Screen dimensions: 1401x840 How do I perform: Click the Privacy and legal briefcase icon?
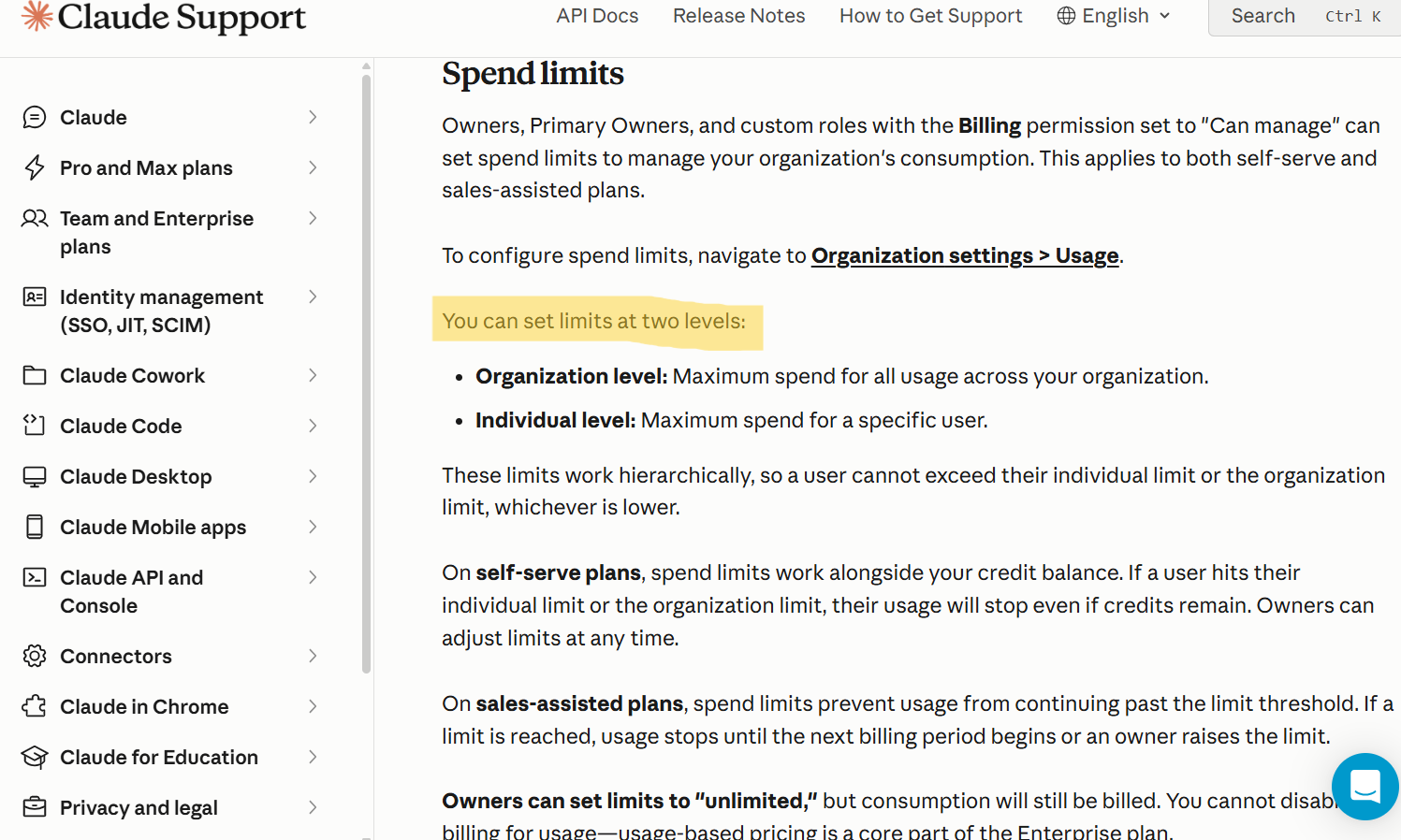[x=35, y=807]
